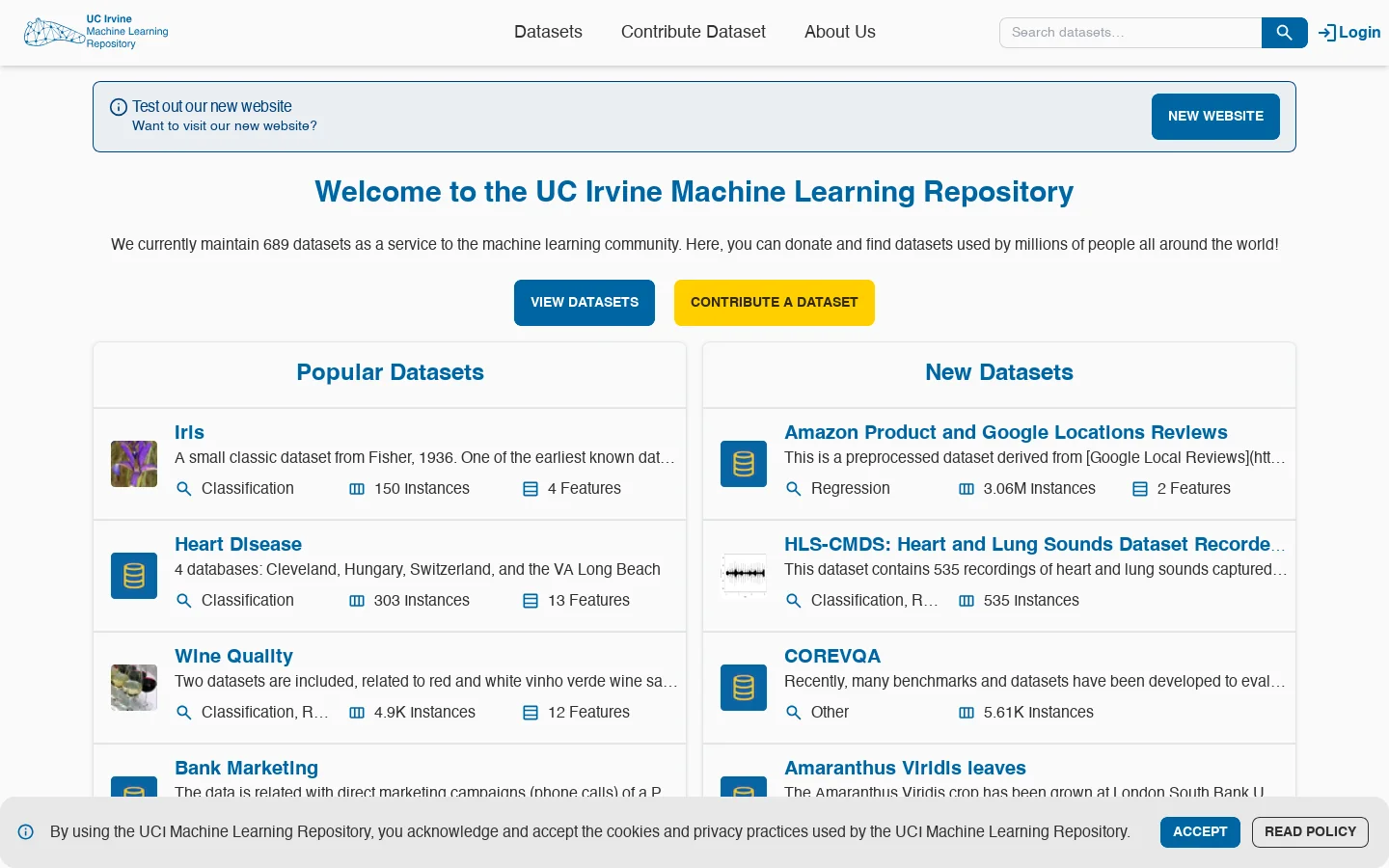Click the instances icon in Heart Disease row
The image size is (1389, 868).
point(357,601)
